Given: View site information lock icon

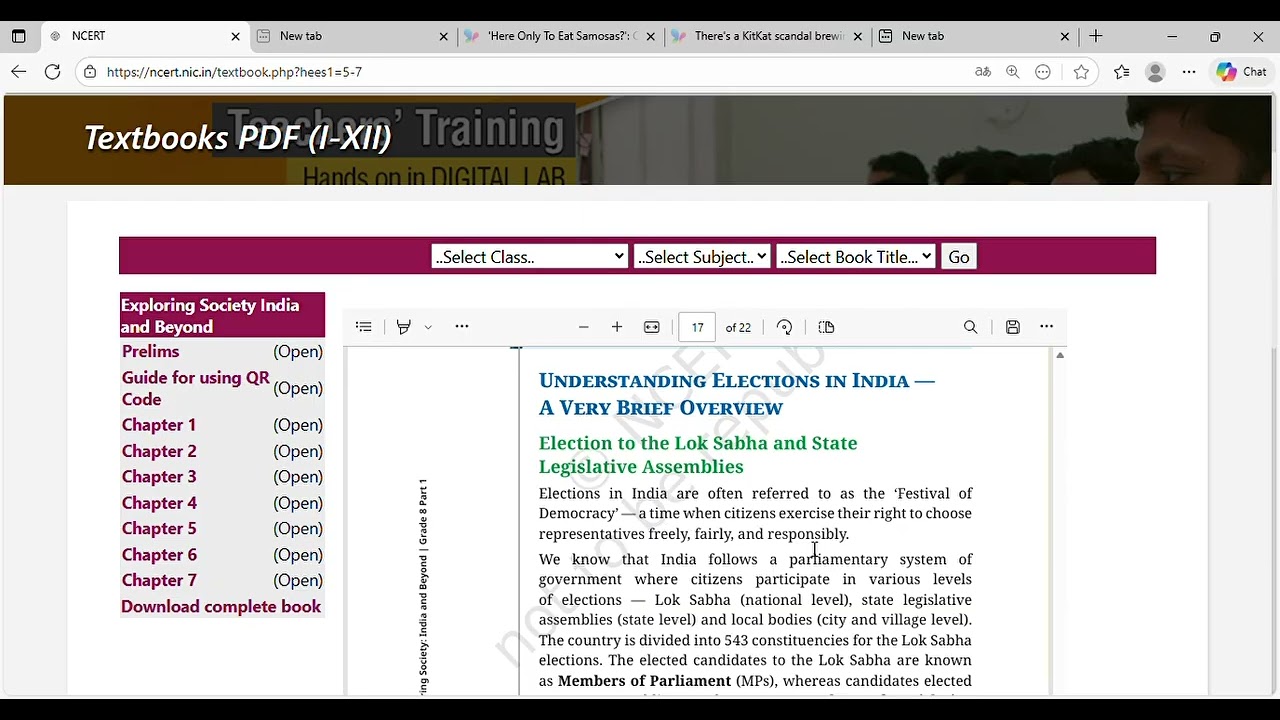Looking at the screenshot, I should click(x=90, y=72).
